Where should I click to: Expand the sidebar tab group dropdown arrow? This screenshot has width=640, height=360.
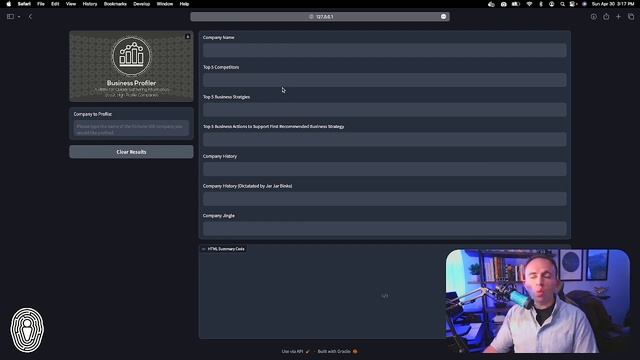click(x=19, y=17)
